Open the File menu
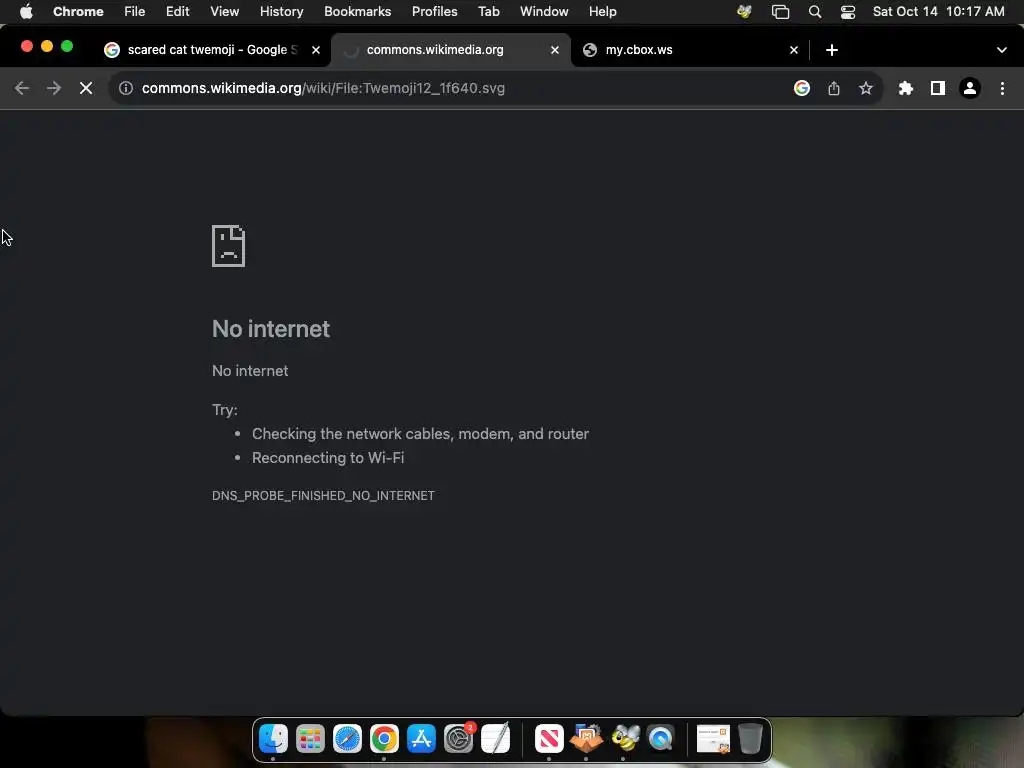The image size is (1024, 768). 135,12
